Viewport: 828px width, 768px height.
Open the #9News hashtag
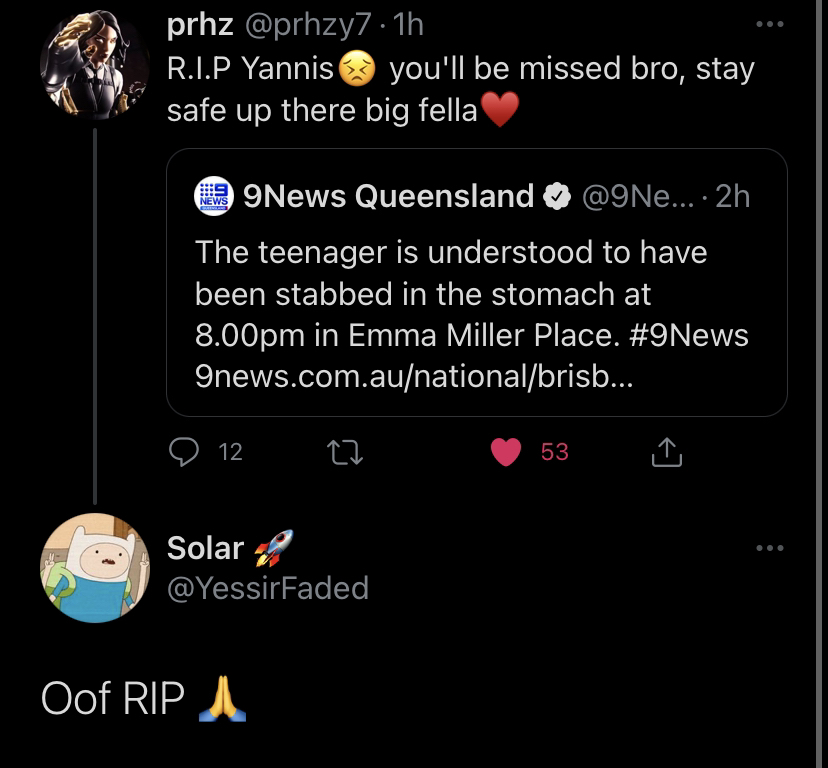coord(692,335)
